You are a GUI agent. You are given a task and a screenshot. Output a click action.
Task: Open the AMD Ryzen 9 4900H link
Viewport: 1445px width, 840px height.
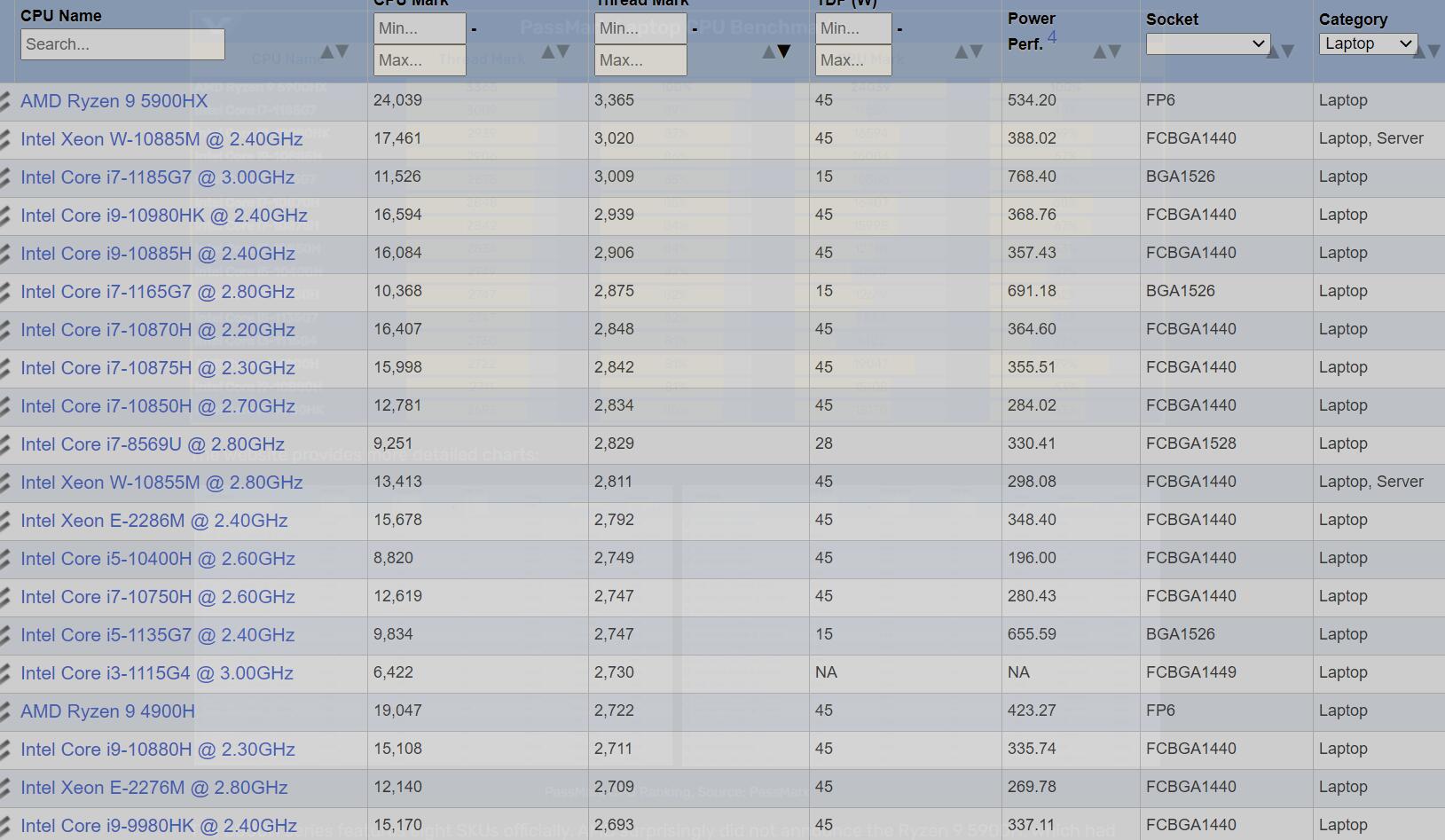[107, 711]
